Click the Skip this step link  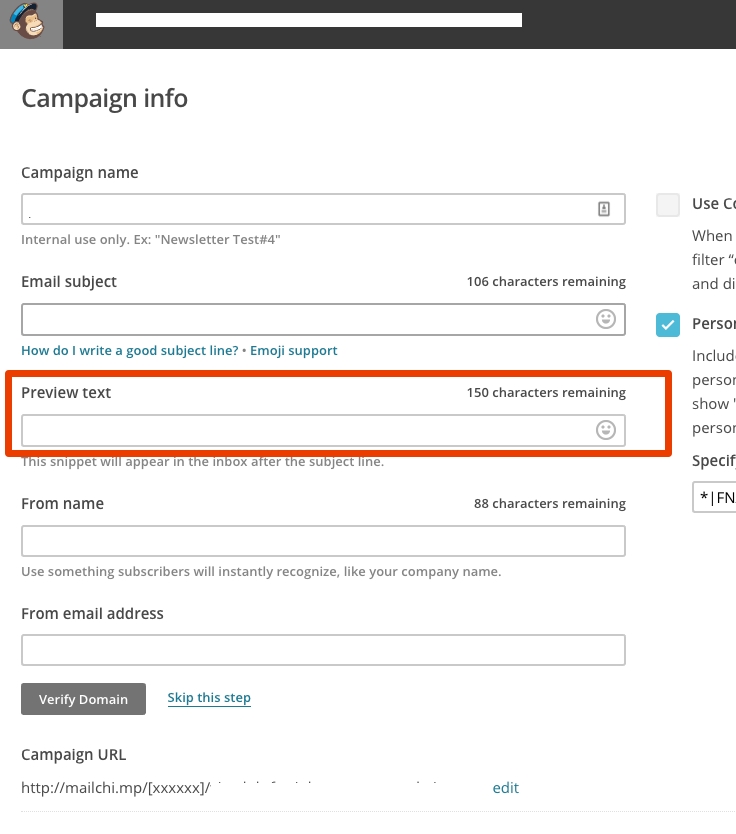point(209,697)
